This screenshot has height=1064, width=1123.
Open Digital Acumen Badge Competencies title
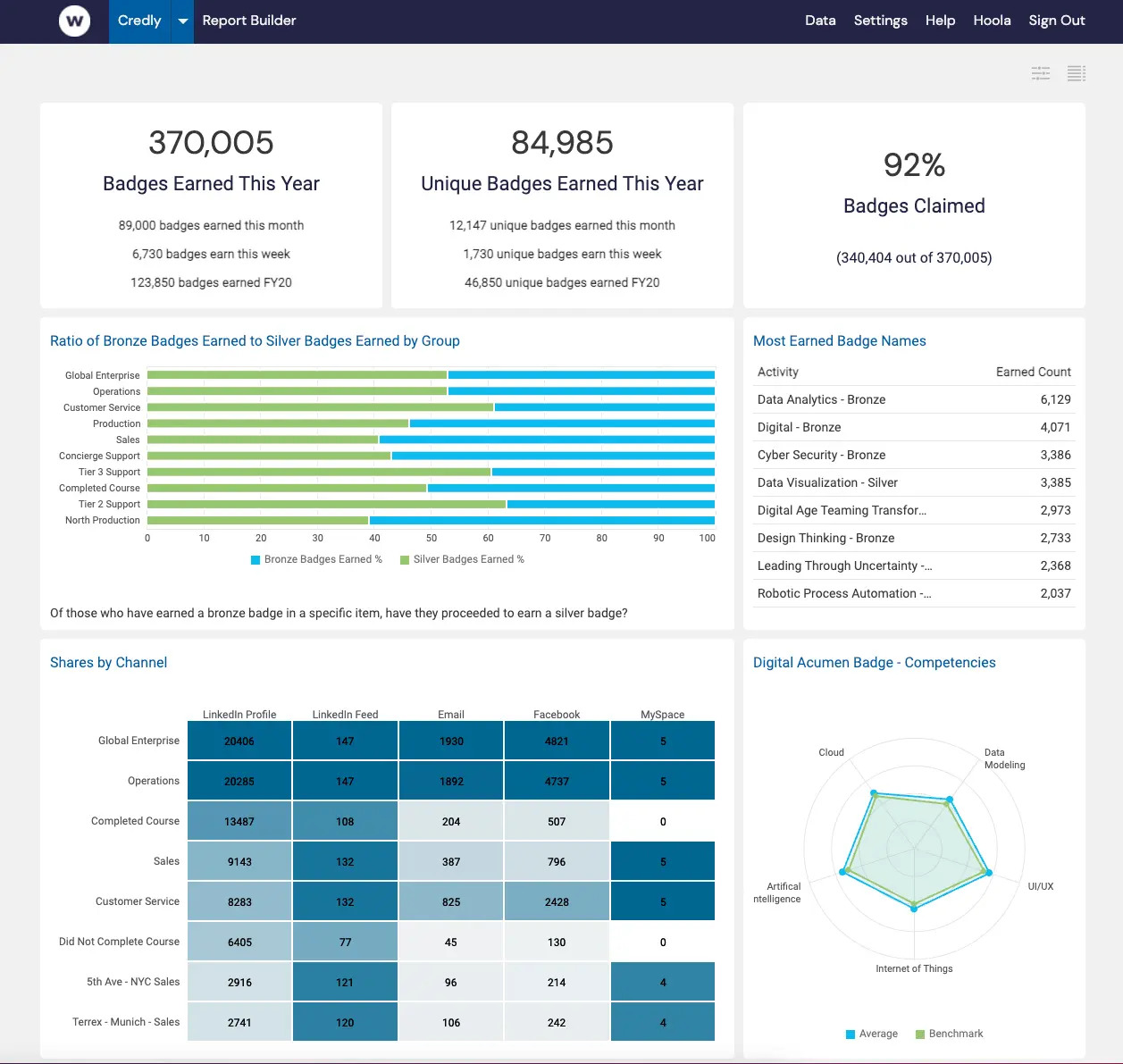[x=874, y=663]
